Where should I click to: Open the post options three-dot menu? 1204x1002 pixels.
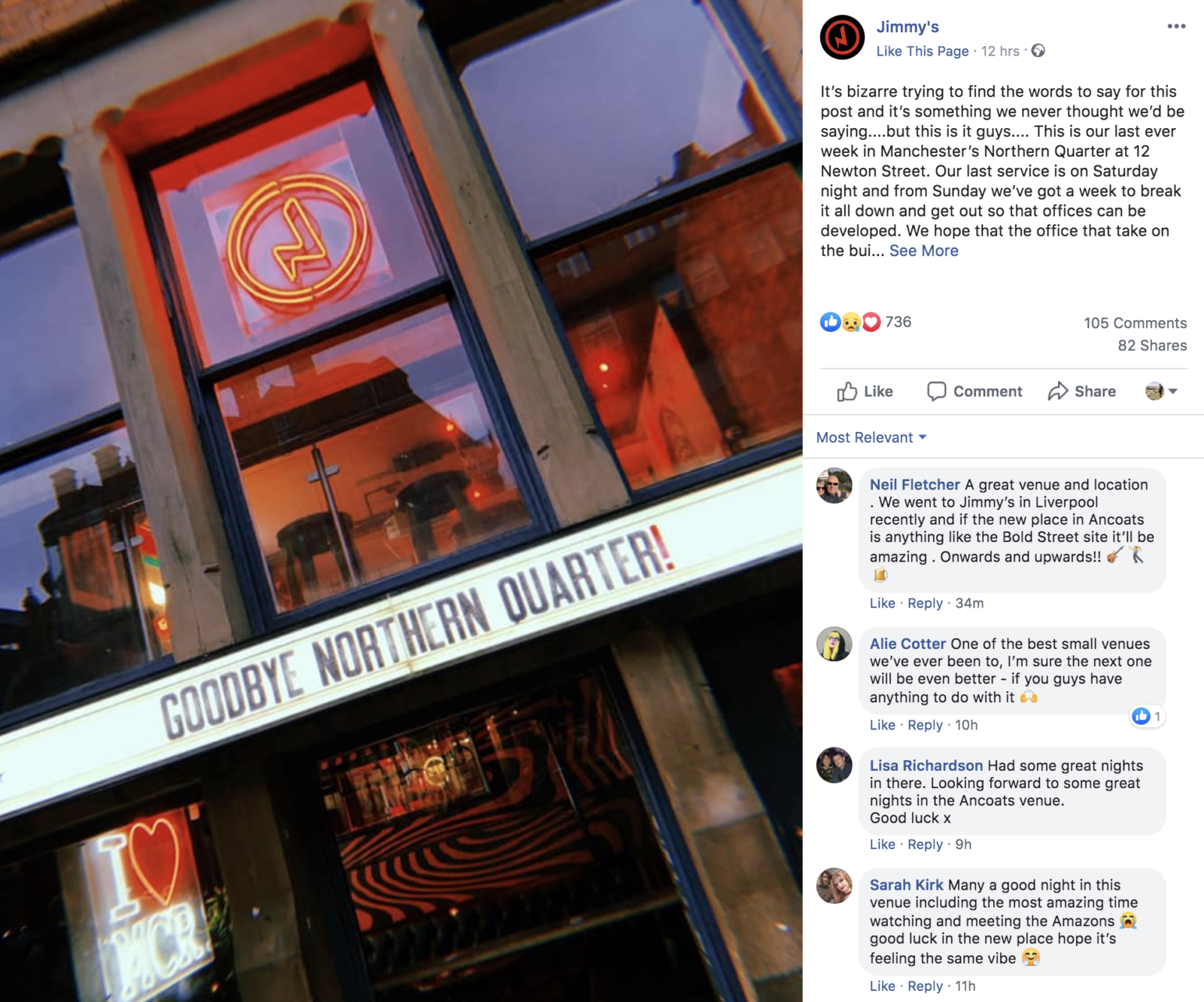tap(1176, 26)
